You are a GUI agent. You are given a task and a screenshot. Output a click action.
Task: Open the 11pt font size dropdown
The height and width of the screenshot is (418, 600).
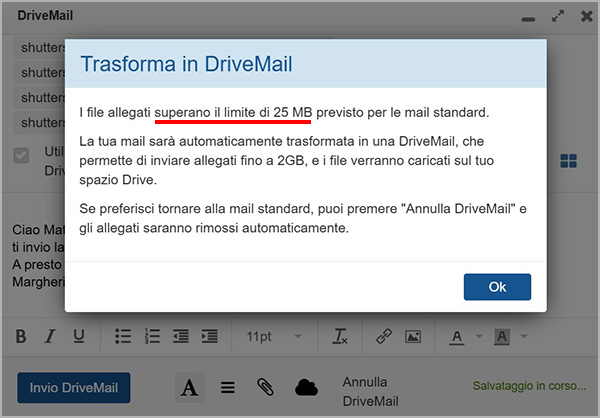(x=274, y=336)
